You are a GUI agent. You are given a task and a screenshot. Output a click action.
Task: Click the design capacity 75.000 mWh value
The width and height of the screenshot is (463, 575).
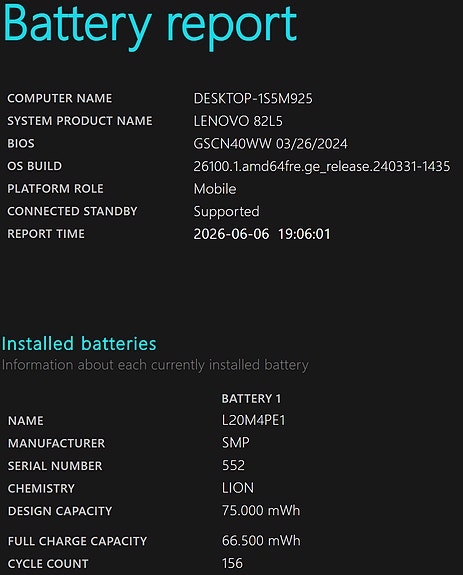(x=261, y=510)
